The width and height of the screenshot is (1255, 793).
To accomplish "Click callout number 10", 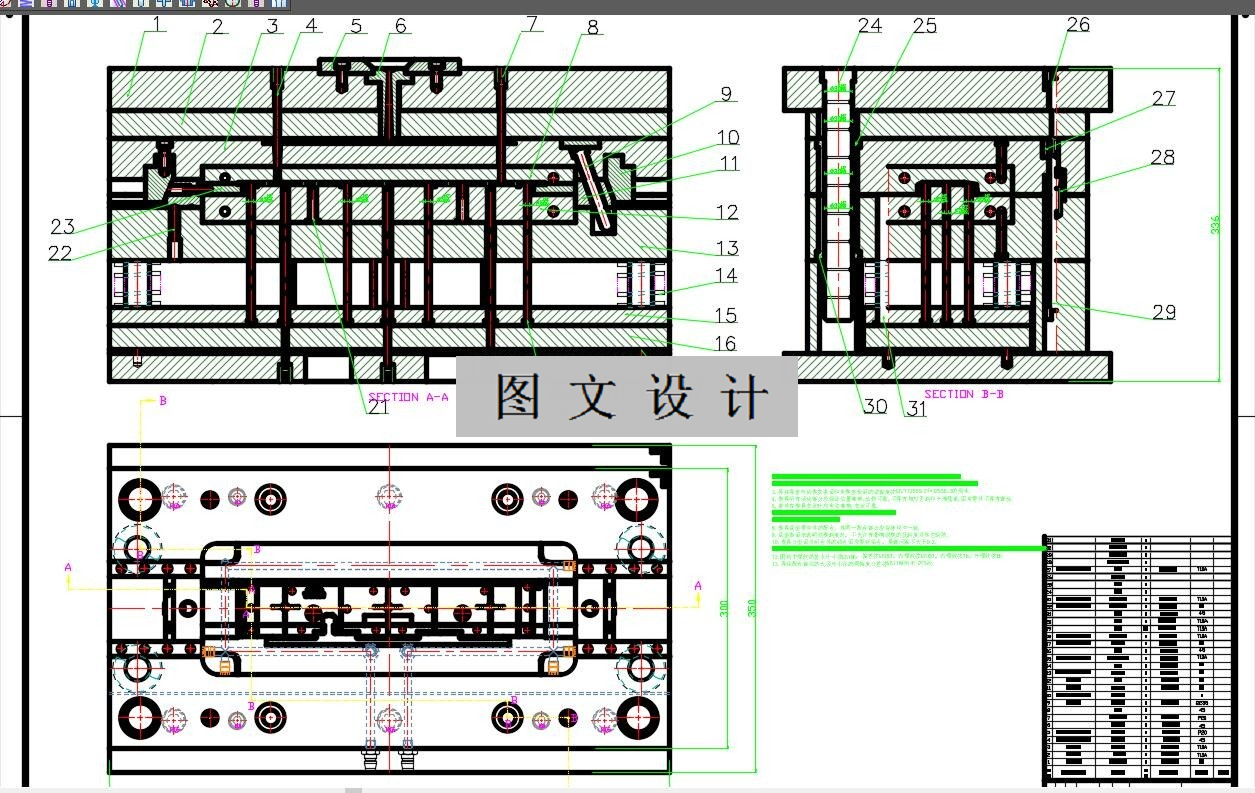I will coord(727,138).
